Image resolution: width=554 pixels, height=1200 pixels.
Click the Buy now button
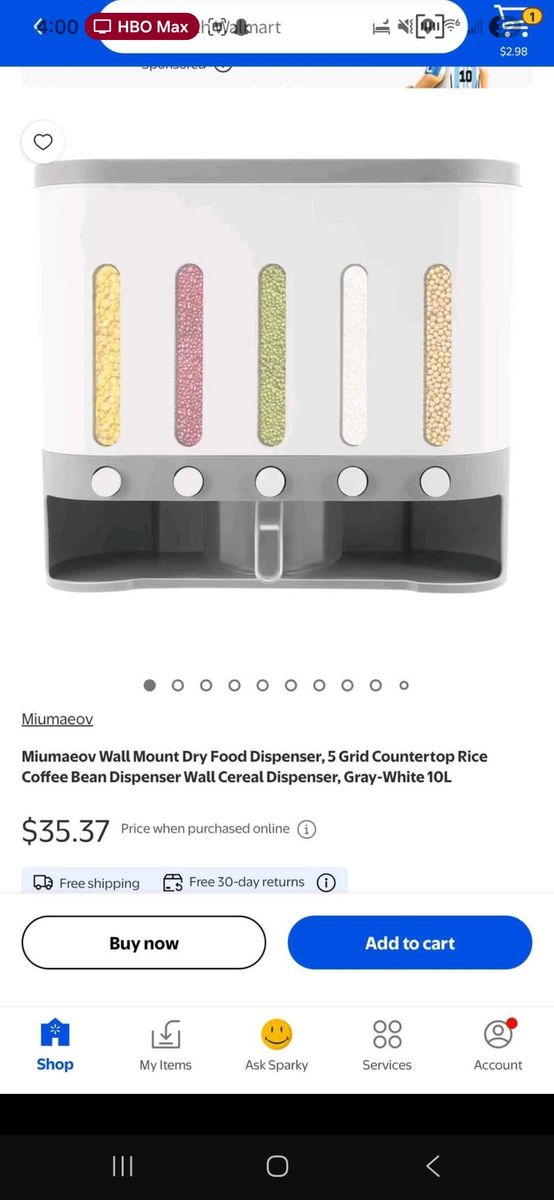click(144, 943)
